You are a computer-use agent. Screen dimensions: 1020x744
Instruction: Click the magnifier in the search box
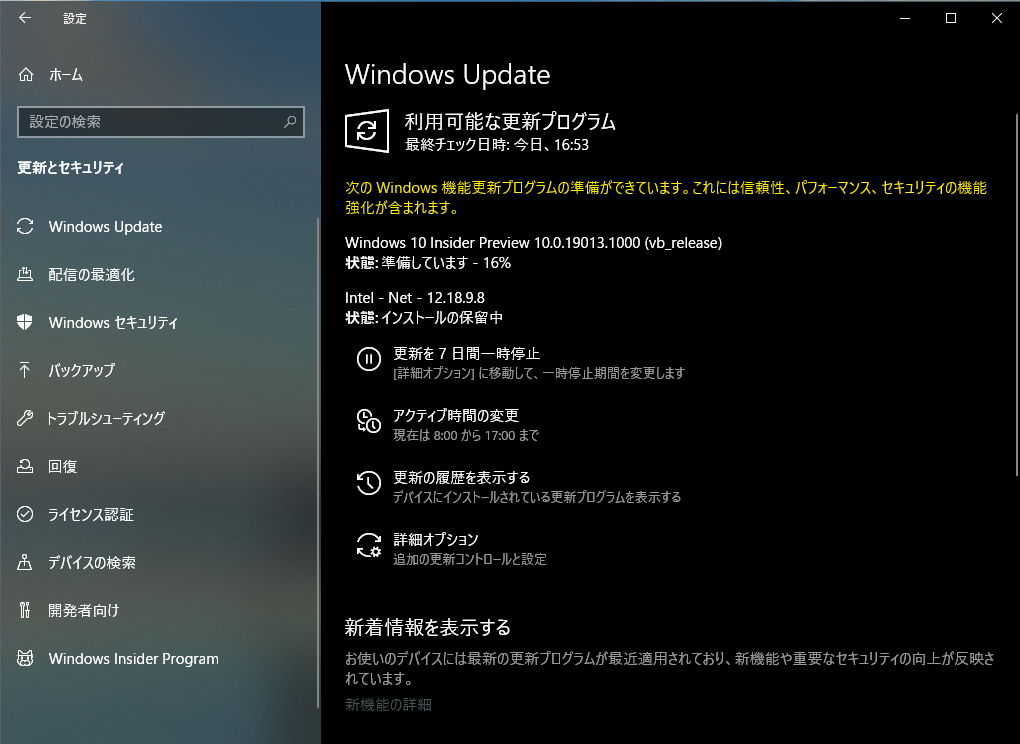click(291, 121)
